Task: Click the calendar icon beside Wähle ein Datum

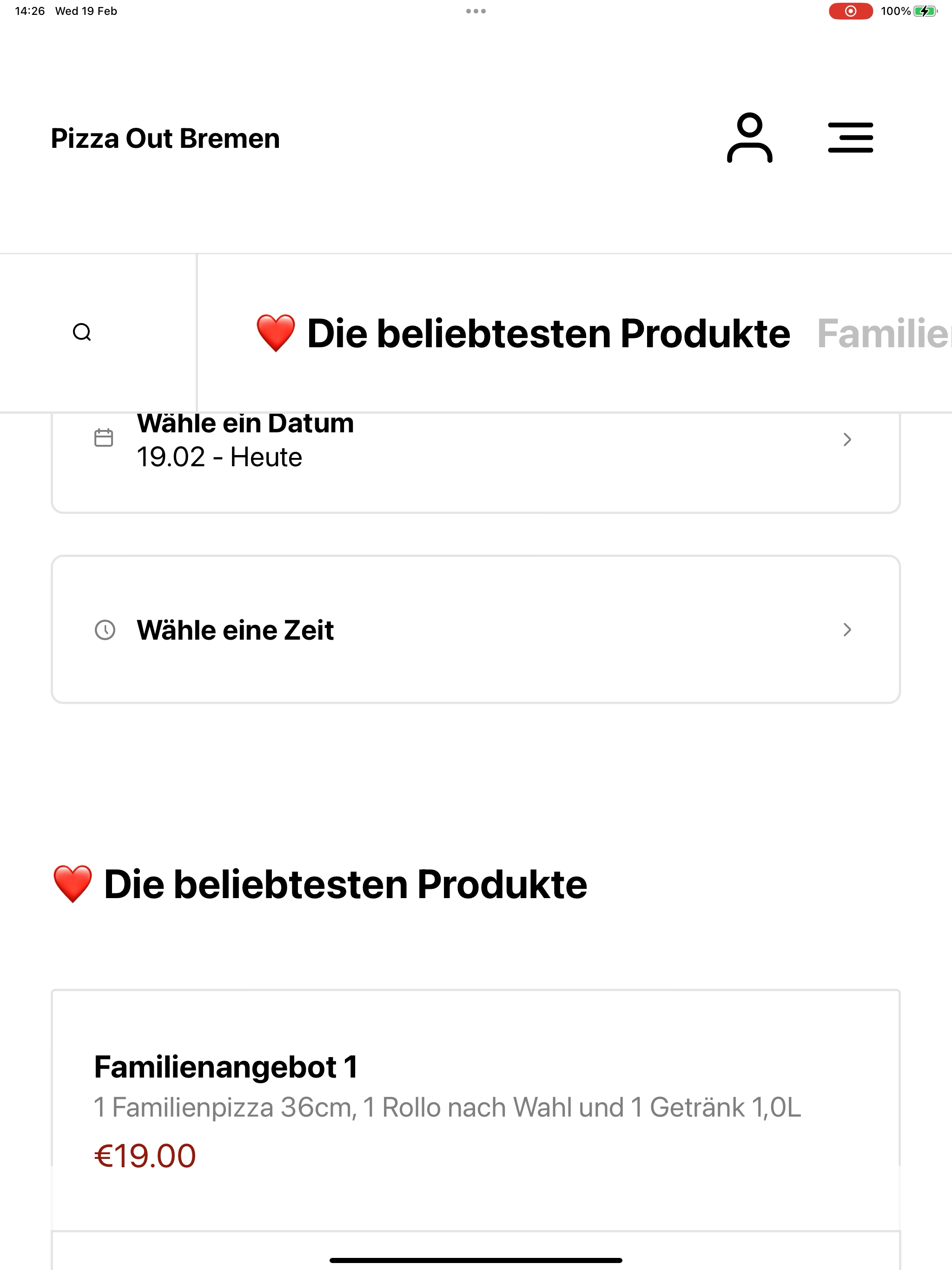Action: click(x=104, y=438)
